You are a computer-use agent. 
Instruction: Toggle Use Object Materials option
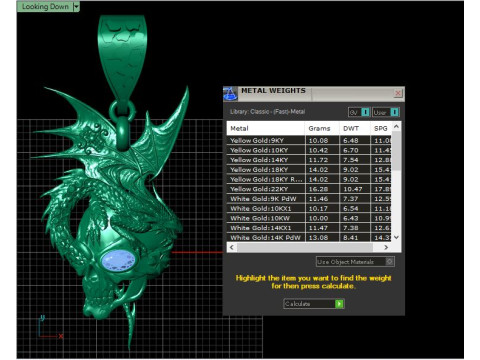pyautogui.click(x=355, y=262)
